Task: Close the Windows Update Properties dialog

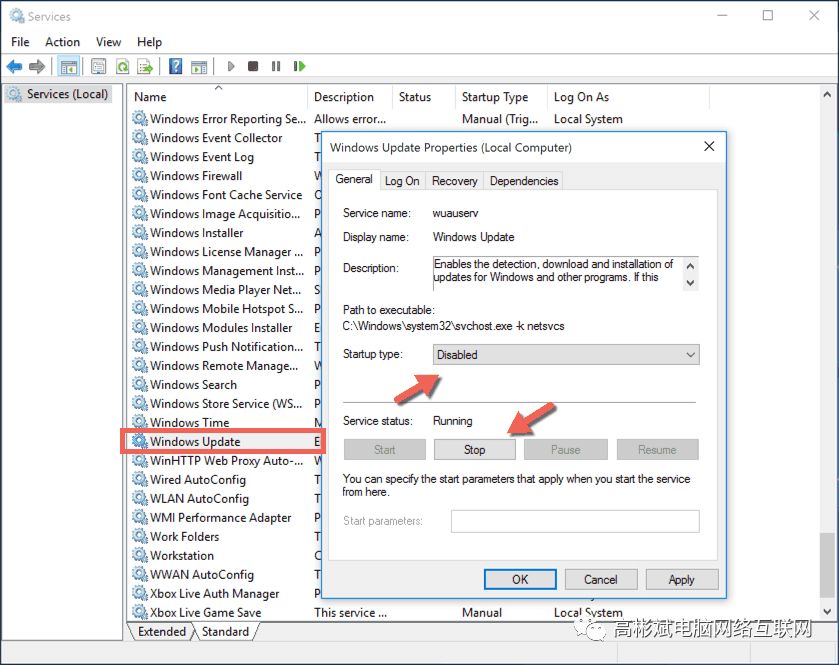Action: tap(709, 147)
